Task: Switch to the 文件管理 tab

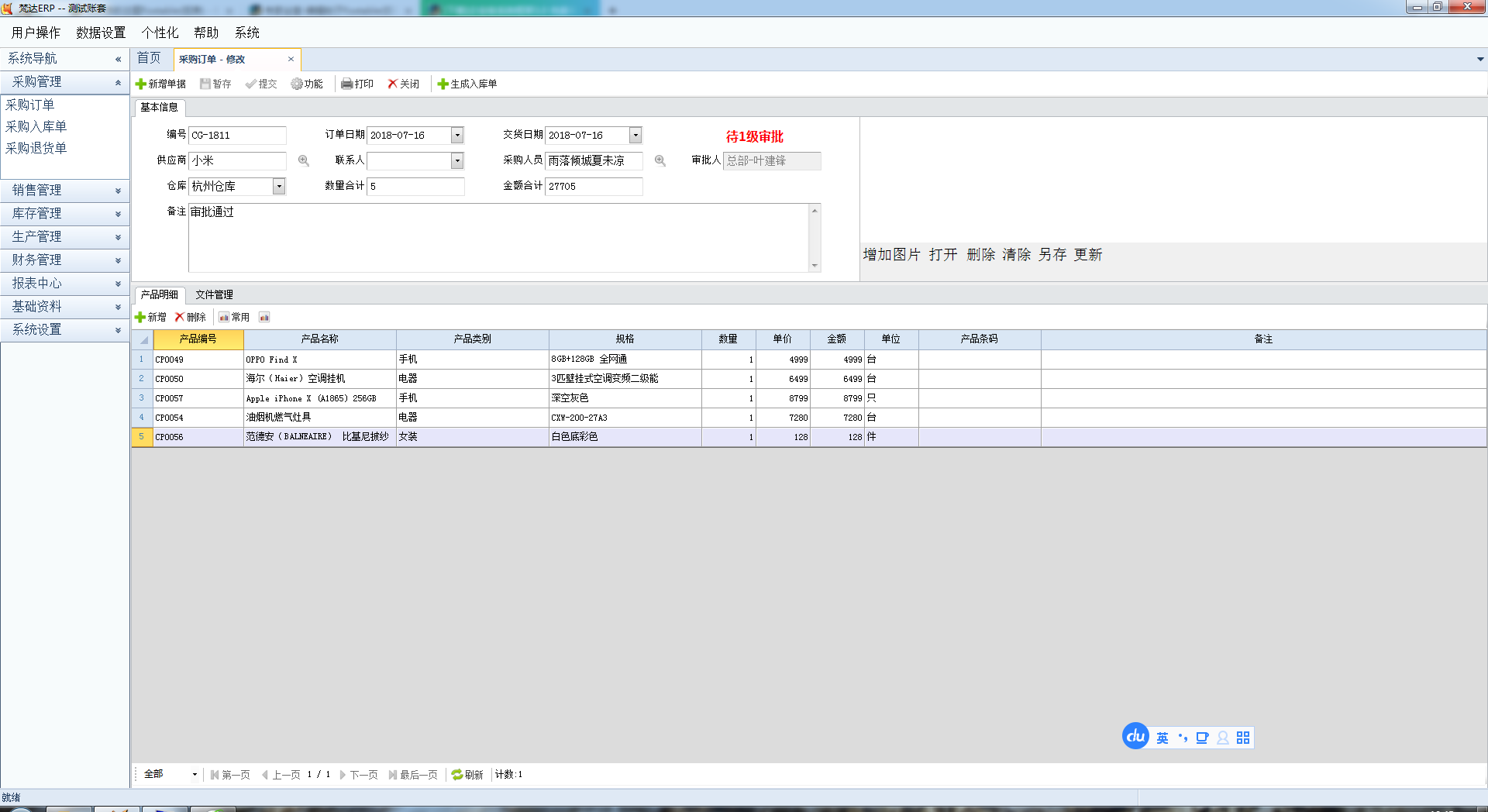Action: click(214, 294)
